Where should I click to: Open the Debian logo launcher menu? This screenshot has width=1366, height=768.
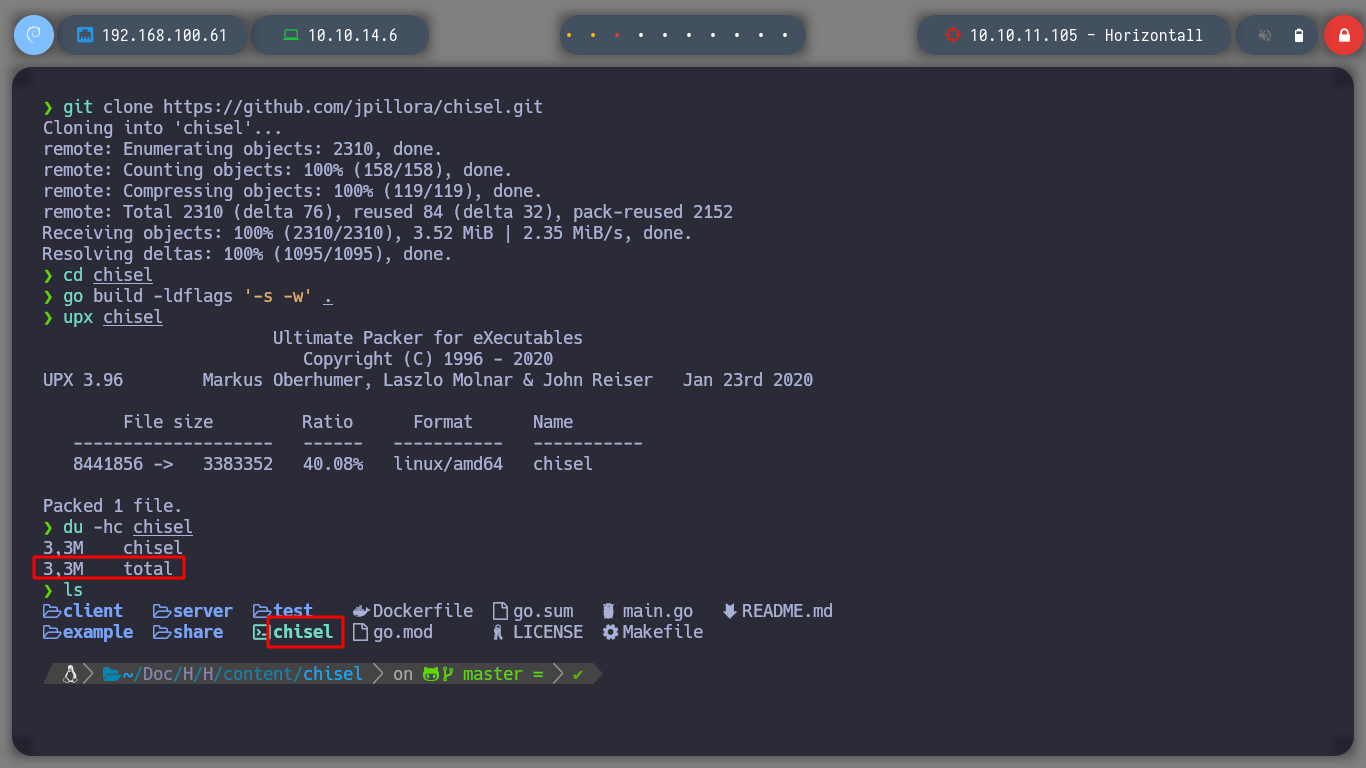pos(34,35)
